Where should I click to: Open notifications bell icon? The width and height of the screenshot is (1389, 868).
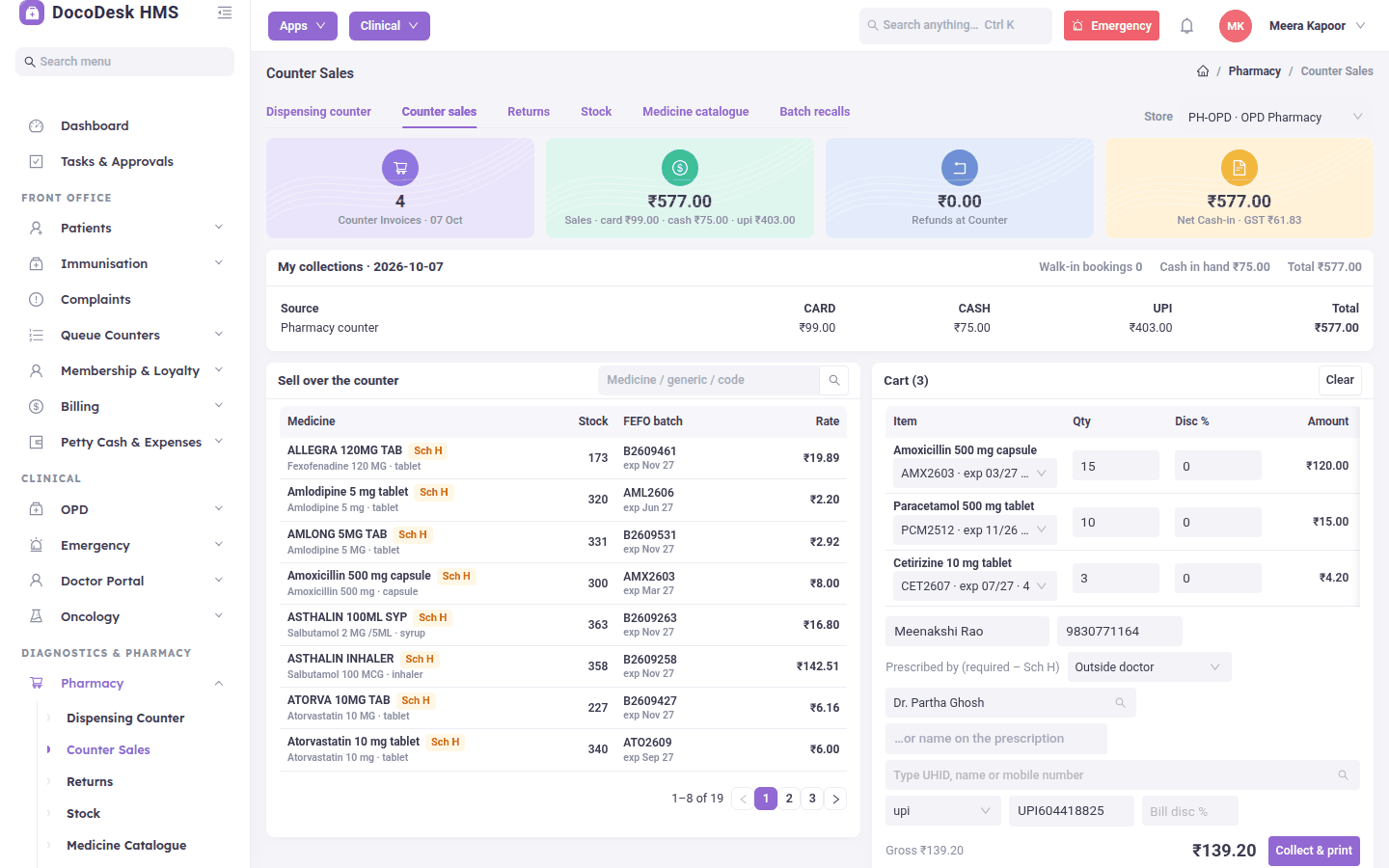[x=1187, y=26]
